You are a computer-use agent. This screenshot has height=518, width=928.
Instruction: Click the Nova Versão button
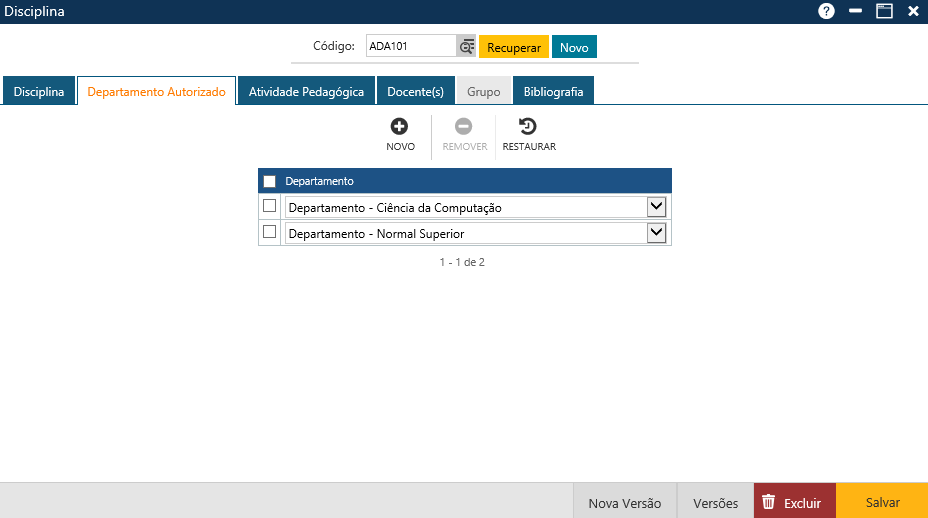[624, 503]
